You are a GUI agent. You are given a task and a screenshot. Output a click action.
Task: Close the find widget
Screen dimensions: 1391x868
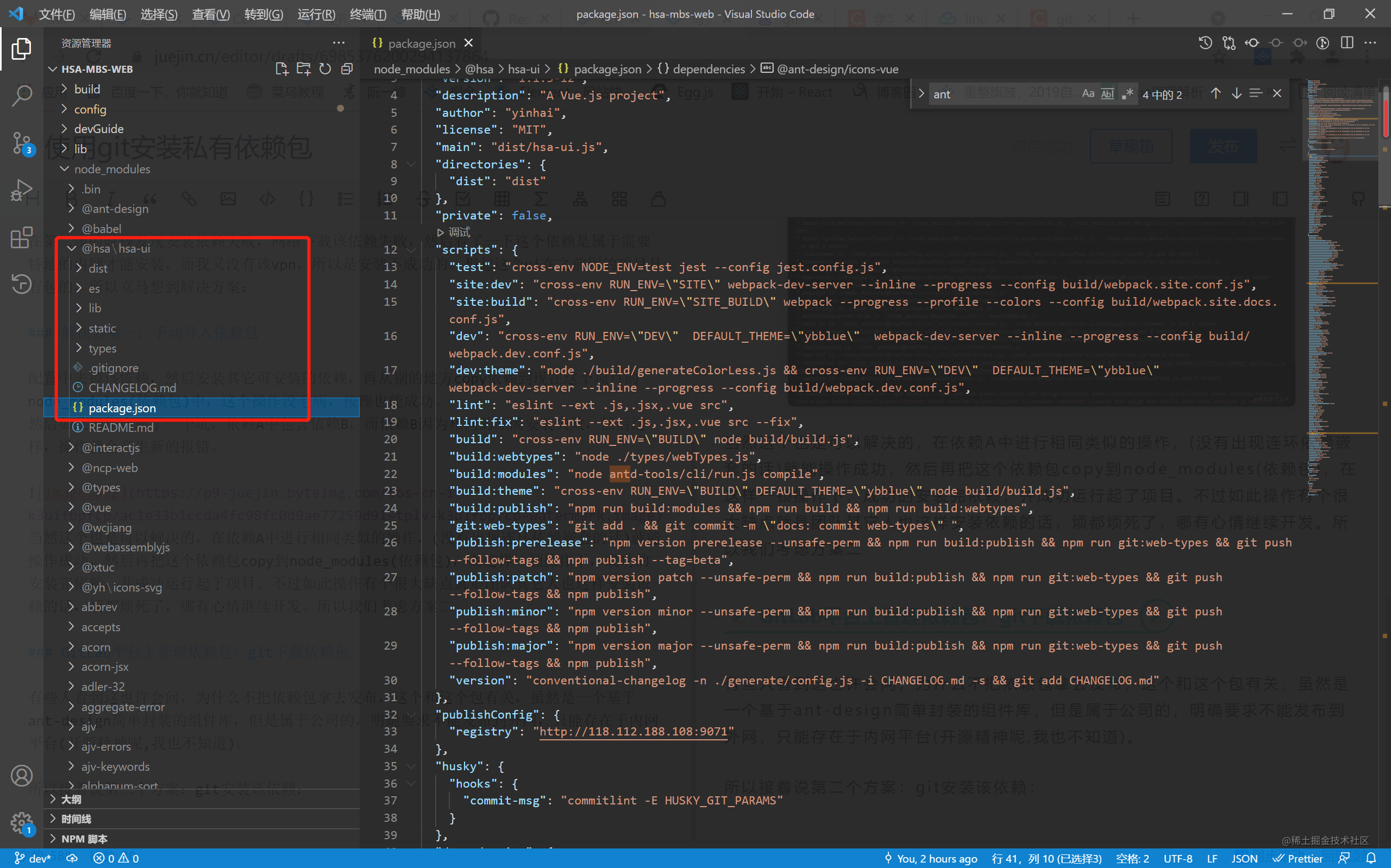[x=1277, y=93]
